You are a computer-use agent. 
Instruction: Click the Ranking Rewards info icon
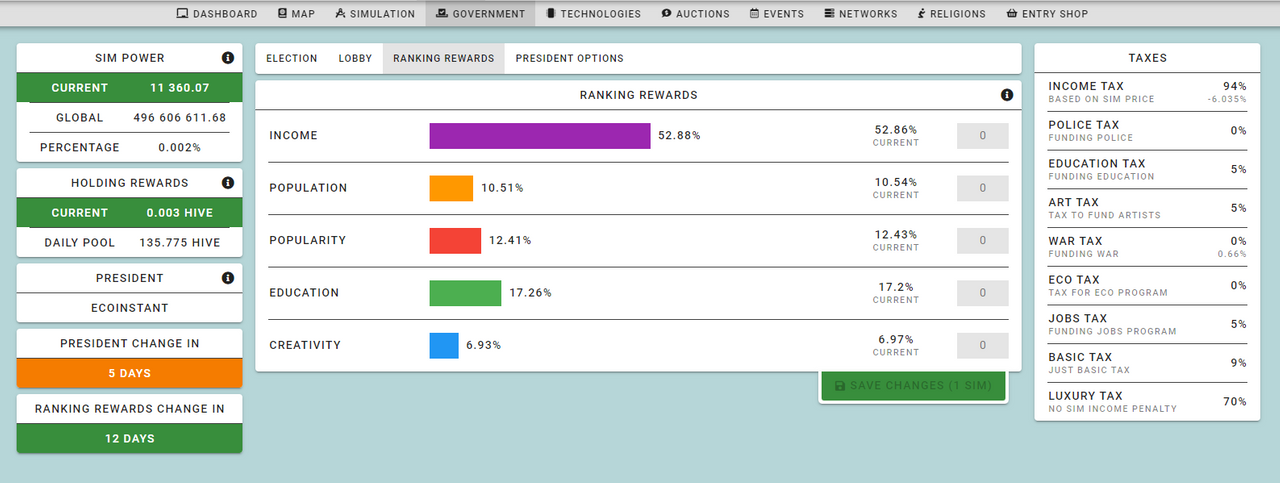1007,95
